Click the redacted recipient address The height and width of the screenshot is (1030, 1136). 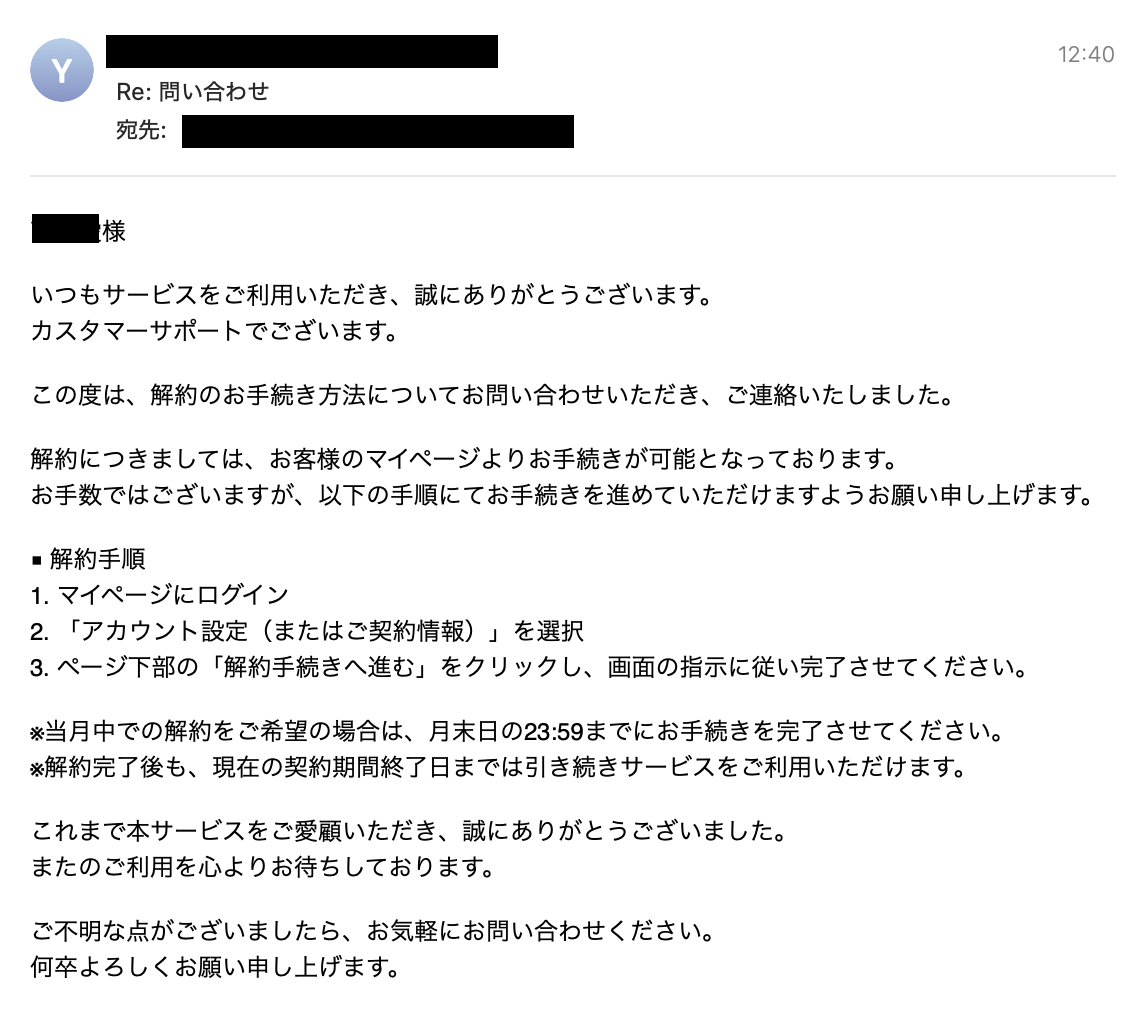pyautogui.click(x=377, y=131)
